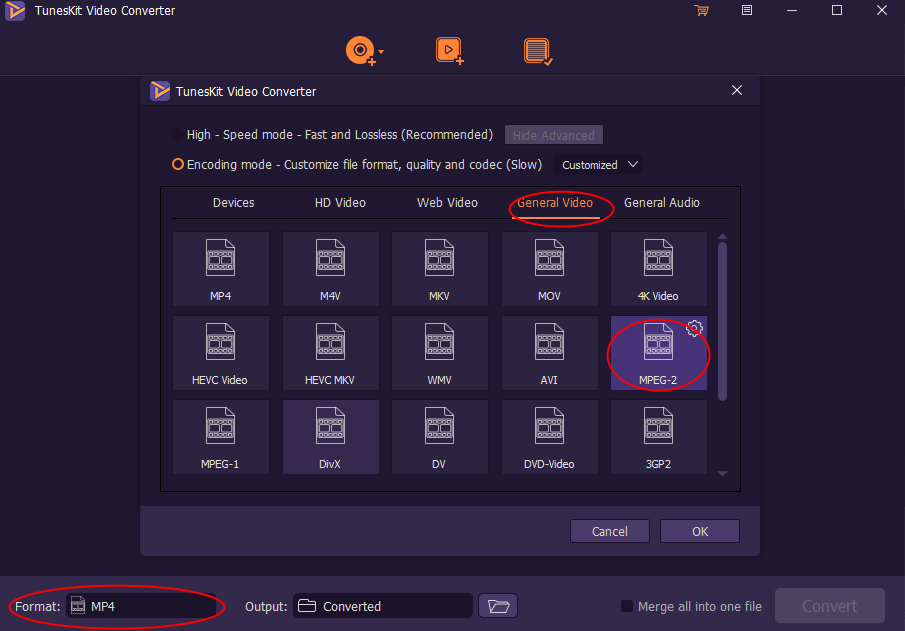Image resolution: width=905 pixels, height=631 pixels.
Task: Pick the 3GP2 format tile
Action: pyautogui.click(x=659, y=437)
